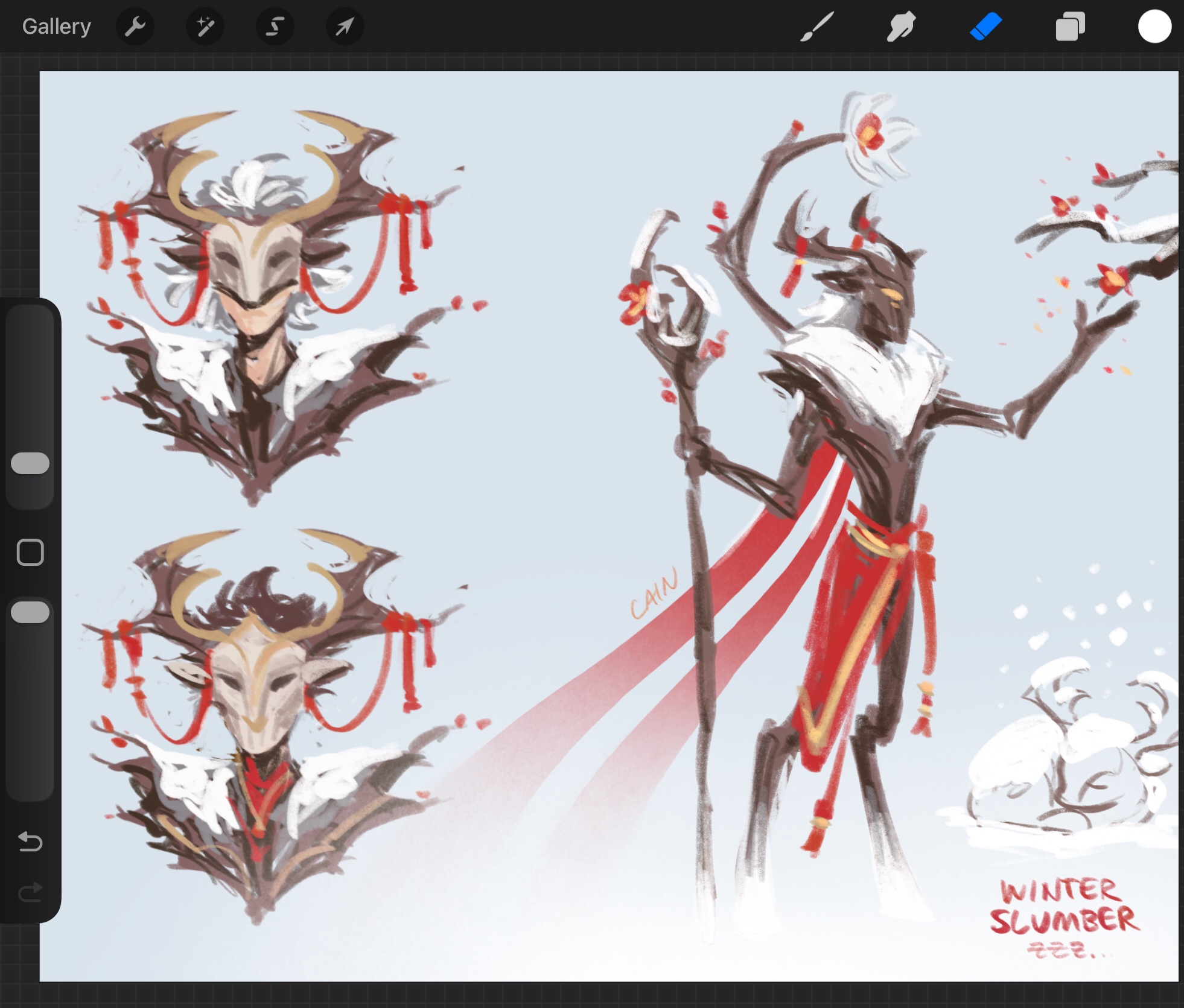The image size is (1184, 1008).
Task: Open the Actions wrench menu
Action: pos(135,27)
